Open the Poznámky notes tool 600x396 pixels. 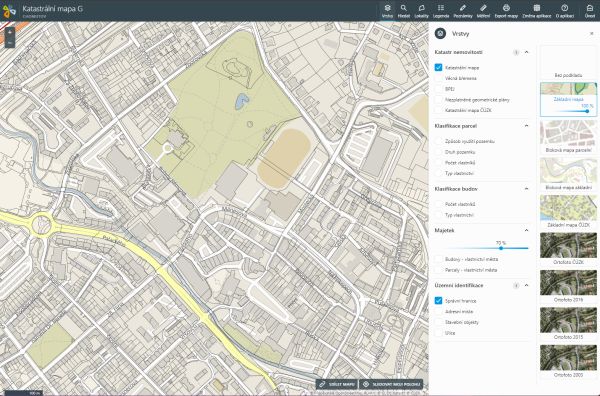[x=463, y=11]
